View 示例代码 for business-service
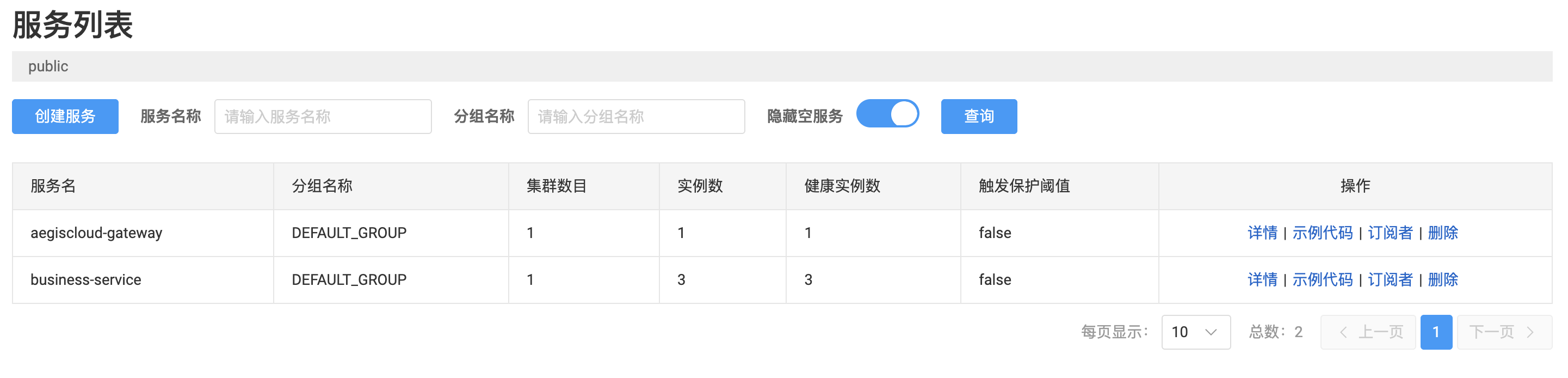The width and height of the screenshot is (1568, 378). (1322, 280)
